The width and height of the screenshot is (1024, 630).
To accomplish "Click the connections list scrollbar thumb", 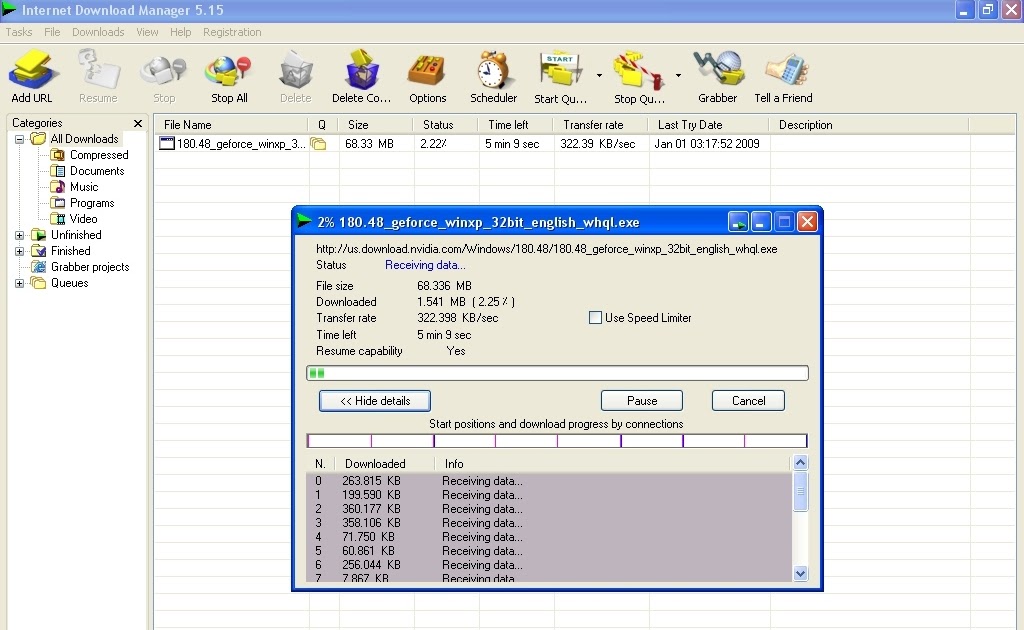I will [x=800, y=491].
